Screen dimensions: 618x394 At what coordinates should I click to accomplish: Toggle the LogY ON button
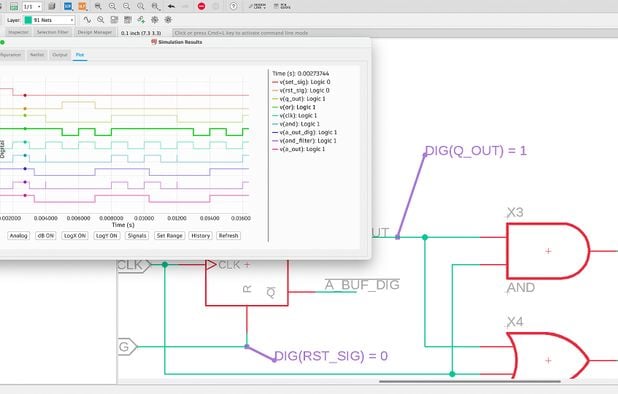[x=106, y=236]
